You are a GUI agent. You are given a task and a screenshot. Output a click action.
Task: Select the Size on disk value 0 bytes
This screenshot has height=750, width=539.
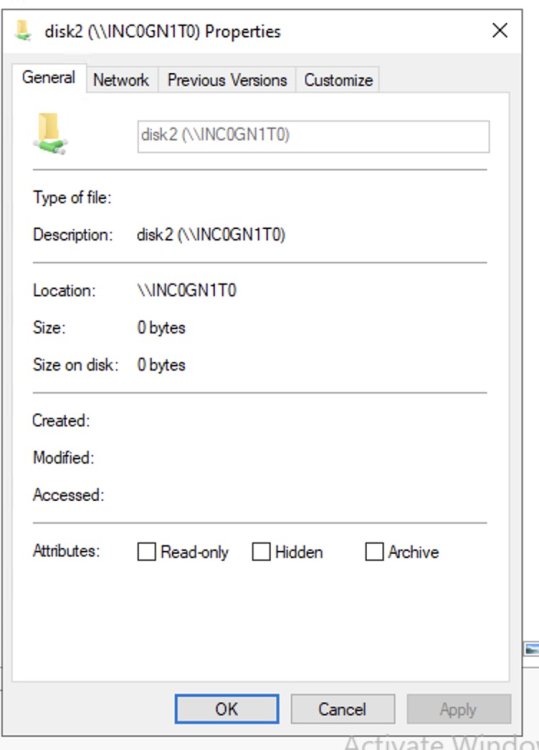click(161, 365)
